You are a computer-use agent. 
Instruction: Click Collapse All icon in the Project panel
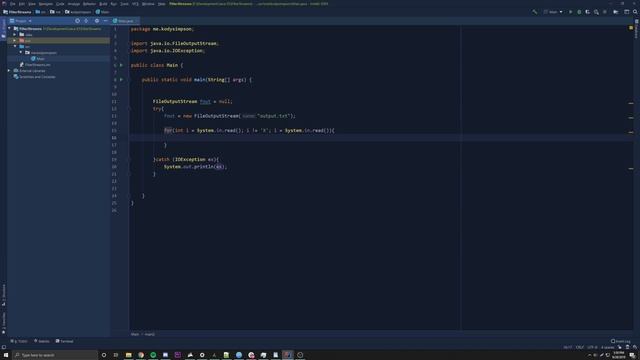click(86, 21)
